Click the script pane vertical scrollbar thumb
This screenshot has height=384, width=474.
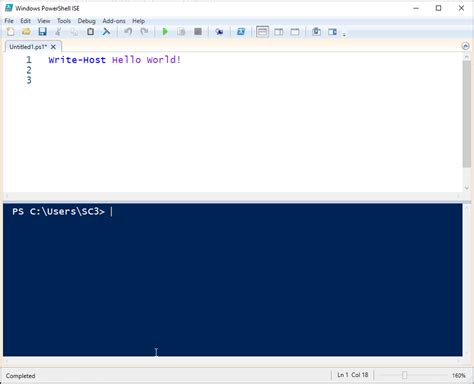[466, 114]
